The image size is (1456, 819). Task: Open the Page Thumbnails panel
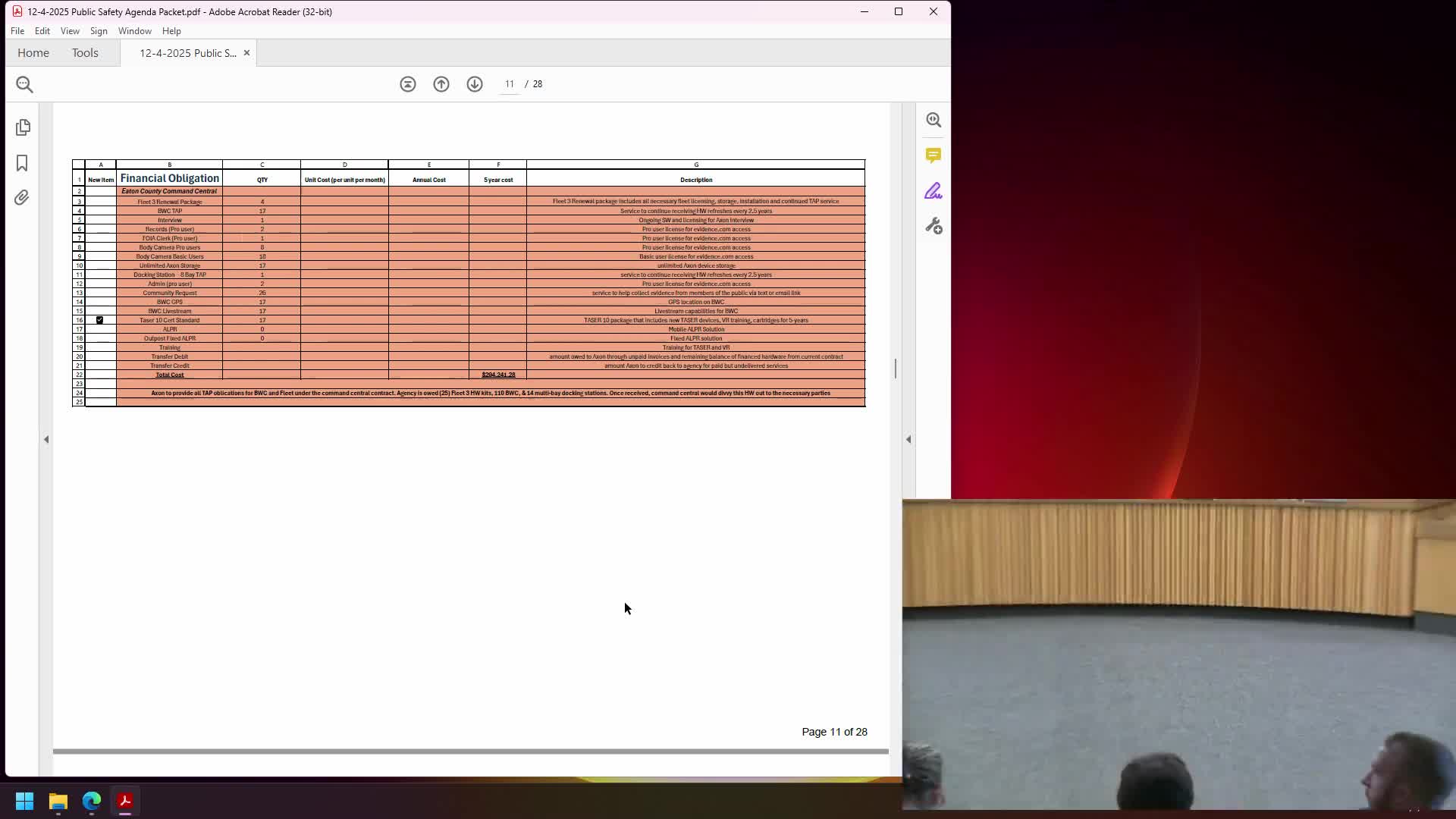[x=23, y=127]
